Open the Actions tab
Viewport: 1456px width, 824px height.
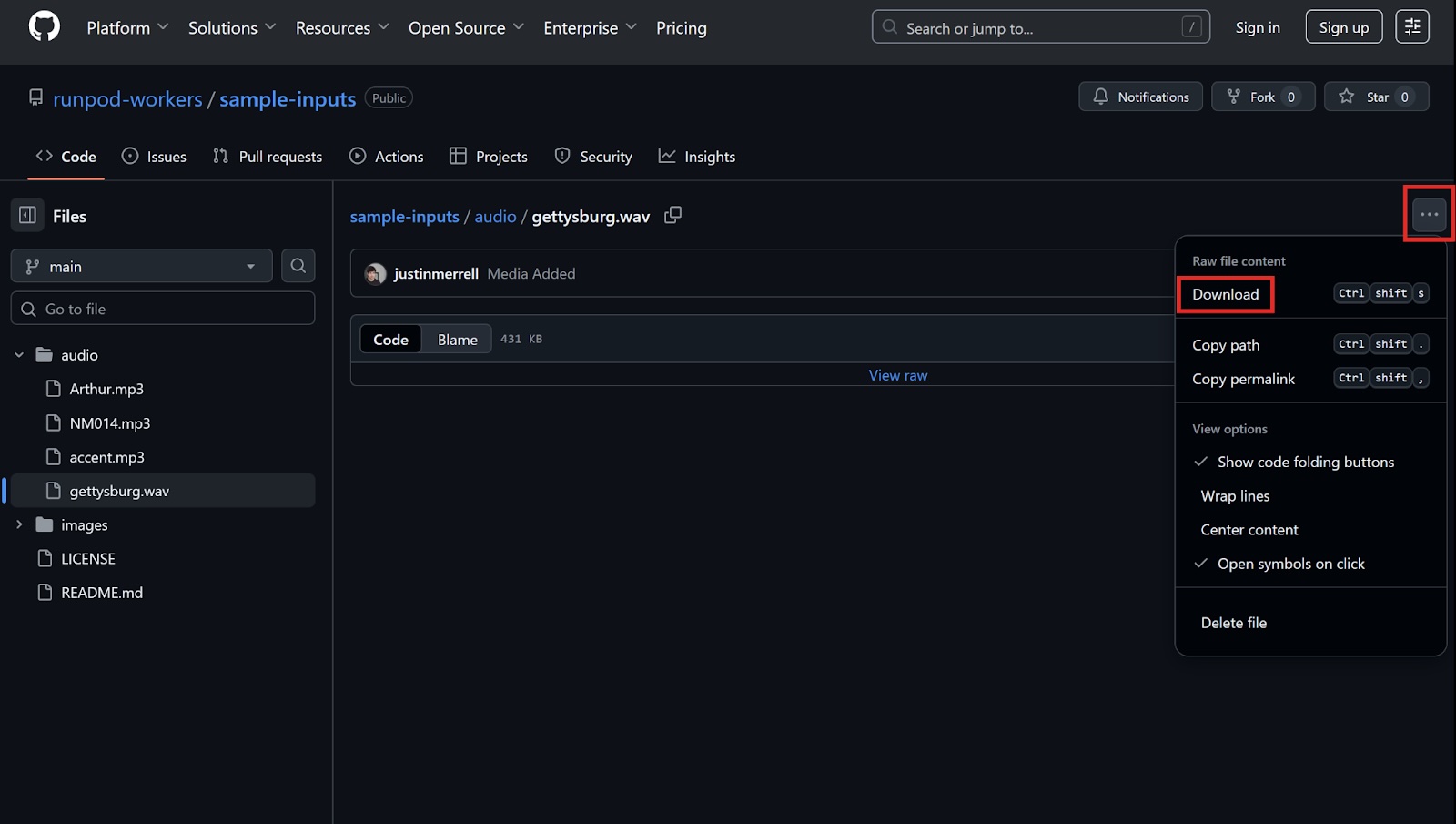(387, 157)
